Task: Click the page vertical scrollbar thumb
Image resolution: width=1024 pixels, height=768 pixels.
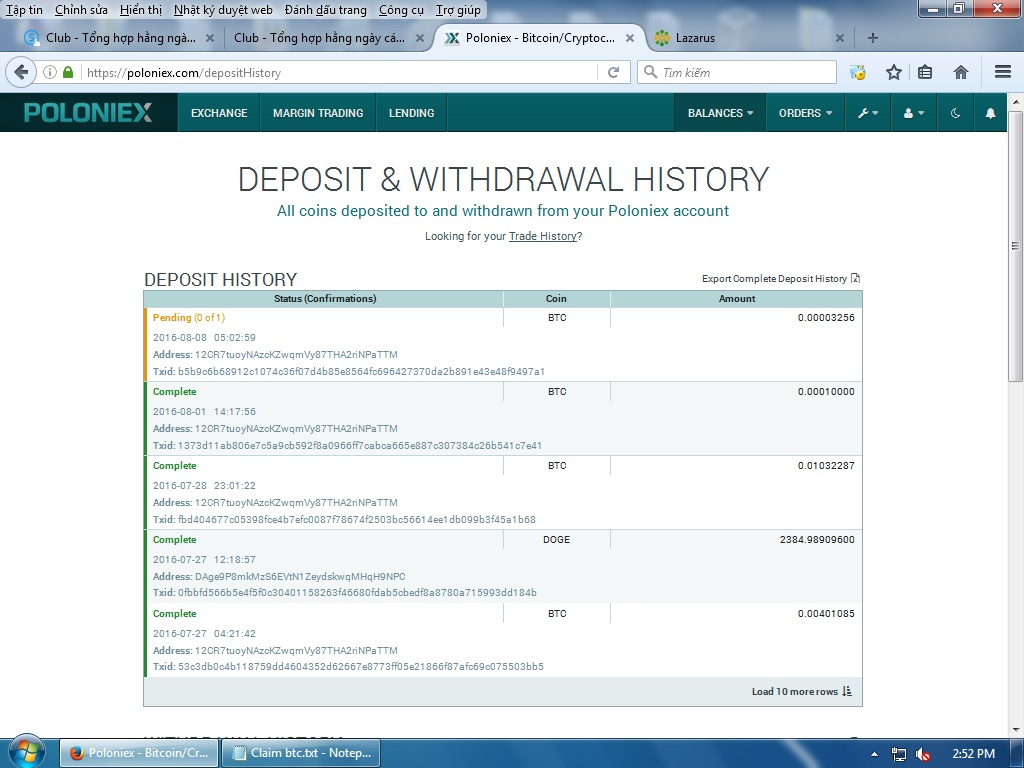Action: [1015, 246]
